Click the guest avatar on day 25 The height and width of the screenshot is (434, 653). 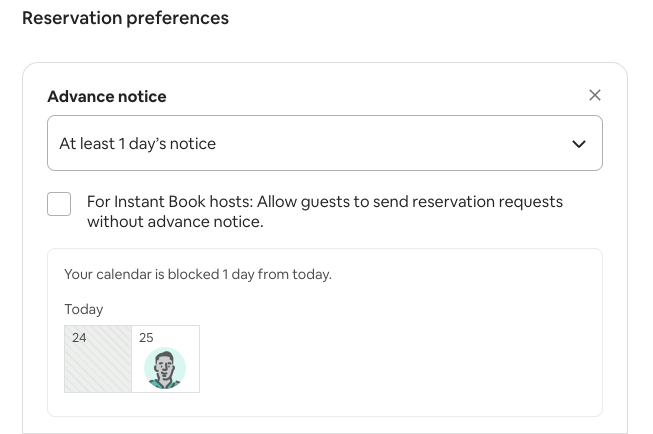pos(165,368)
